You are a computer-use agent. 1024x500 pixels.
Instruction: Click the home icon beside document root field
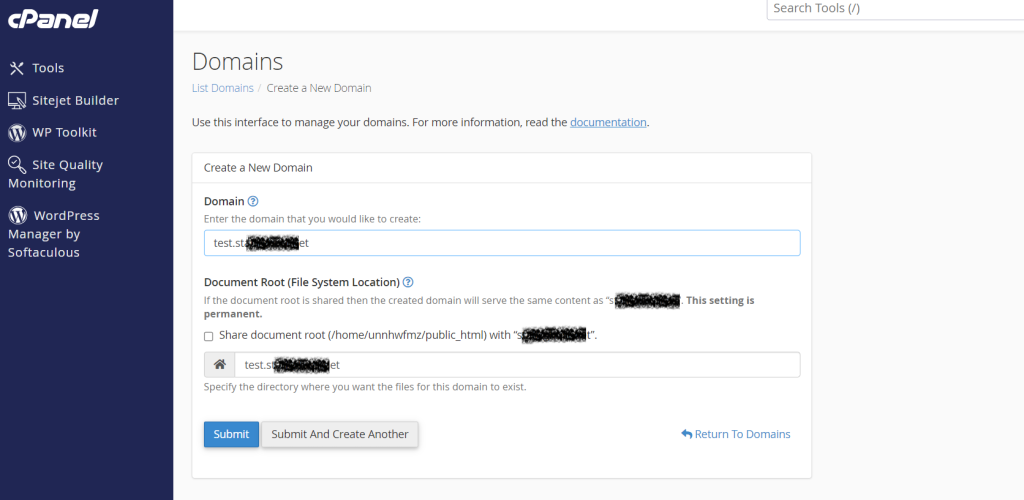[219, 365]
